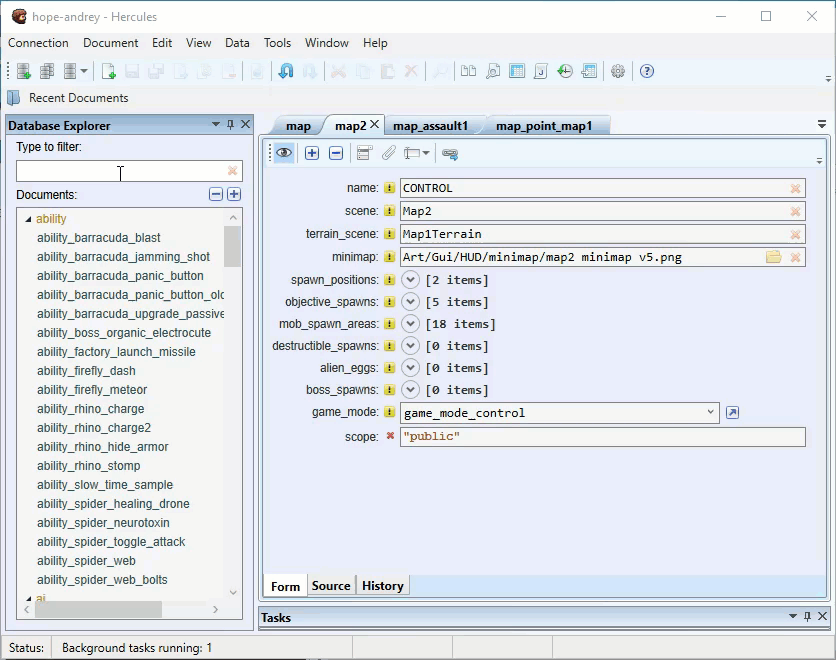Expand spawn_positions items list

410,279
